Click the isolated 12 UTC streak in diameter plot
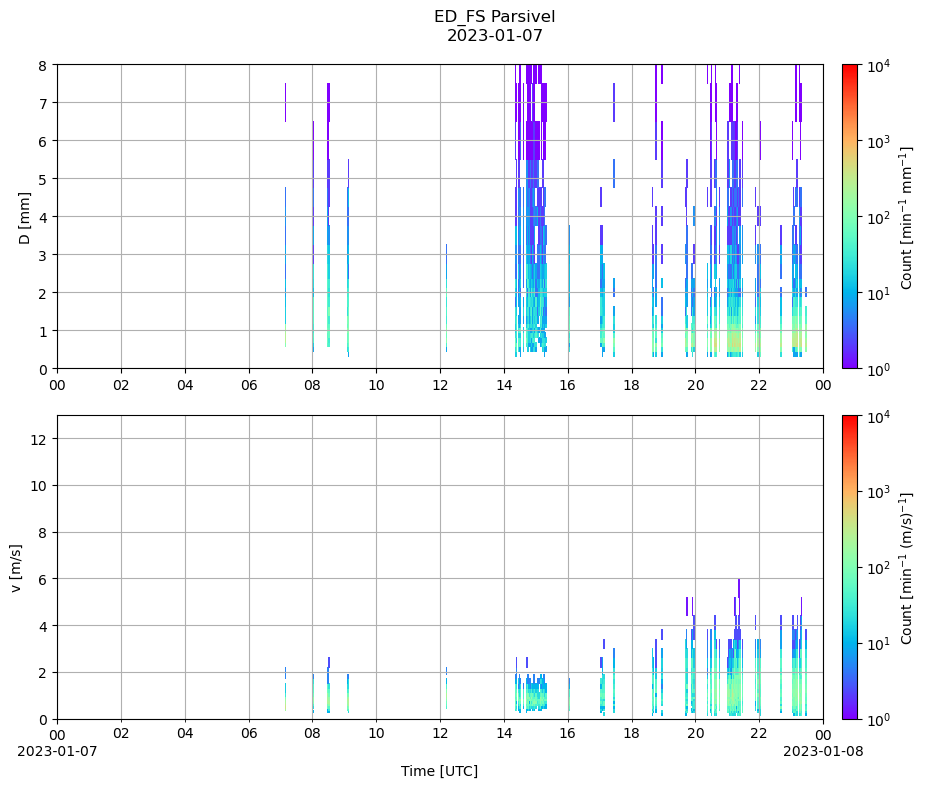Screen dimensions: 927x788 [x=446, y=297]
